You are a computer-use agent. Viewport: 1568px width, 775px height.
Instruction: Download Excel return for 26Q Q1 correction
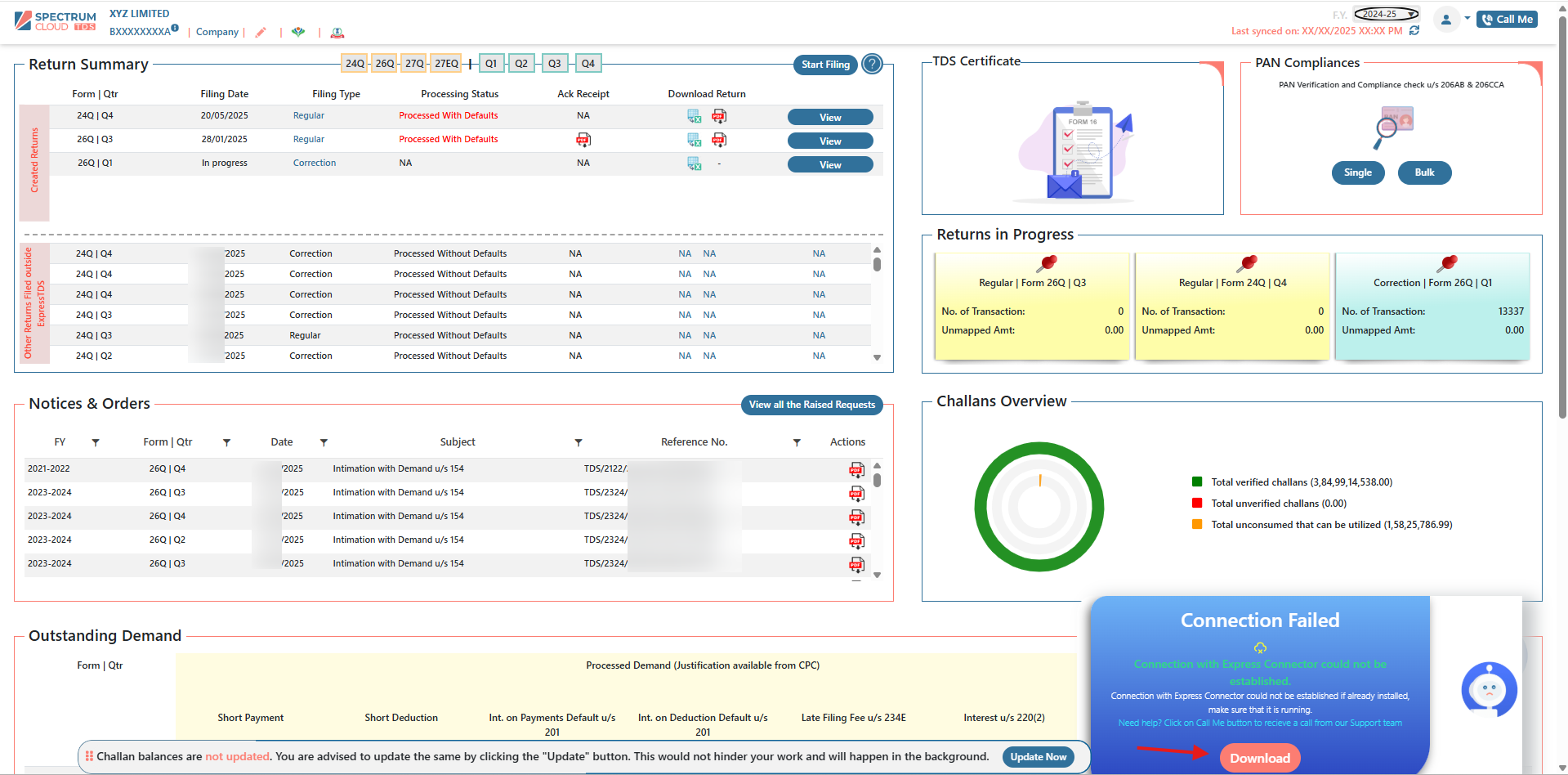[x=694, y=164]
